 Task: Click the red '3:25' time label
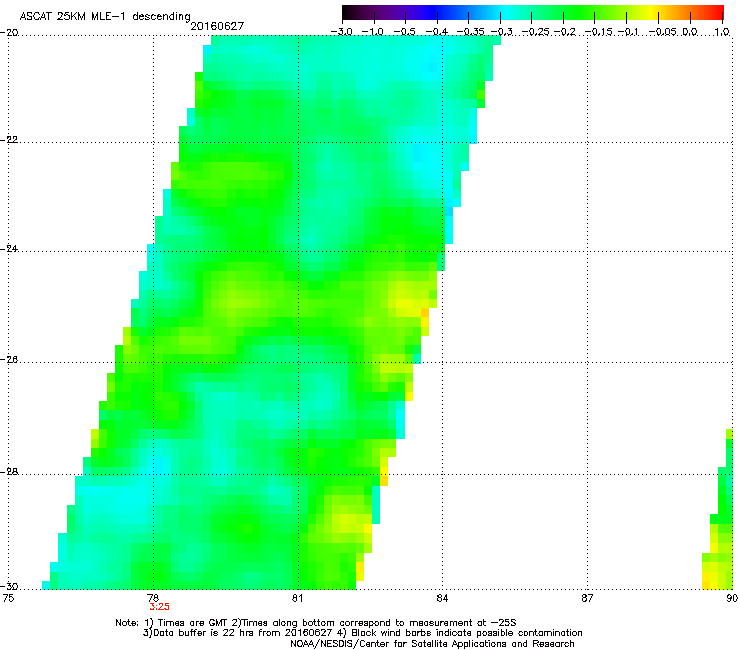click(x=160, y=607)
